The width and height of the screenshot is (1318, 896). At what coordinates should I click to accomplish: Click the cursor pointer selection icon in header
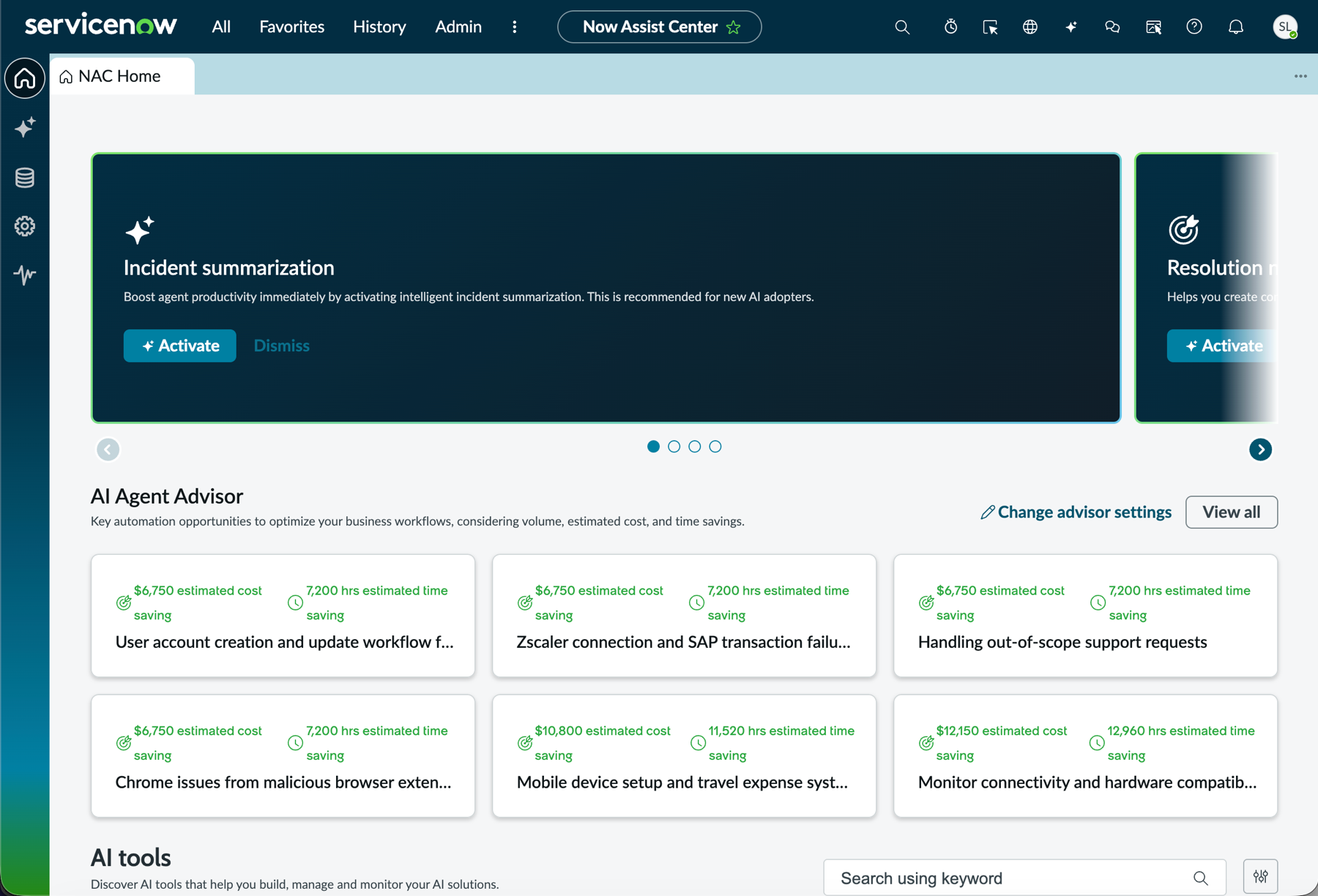[x=990, y=27]
